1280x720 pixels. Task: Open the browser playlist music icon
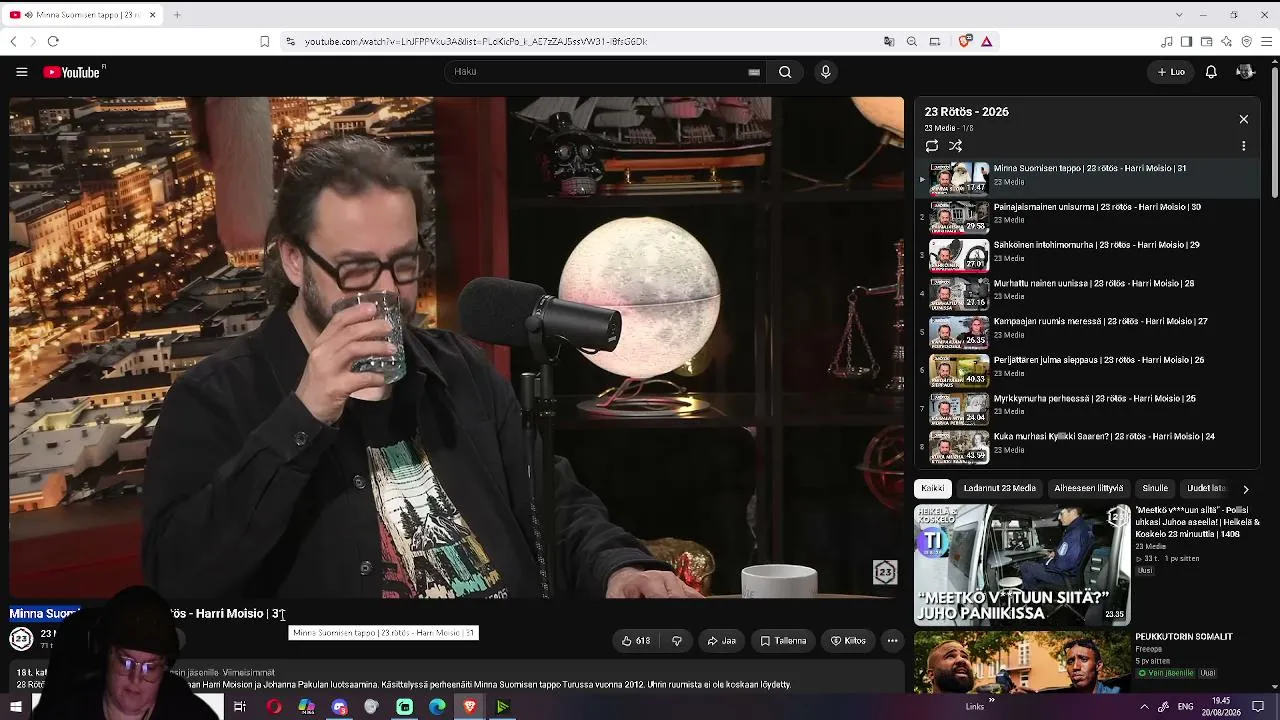click(x=1166, y=41)
